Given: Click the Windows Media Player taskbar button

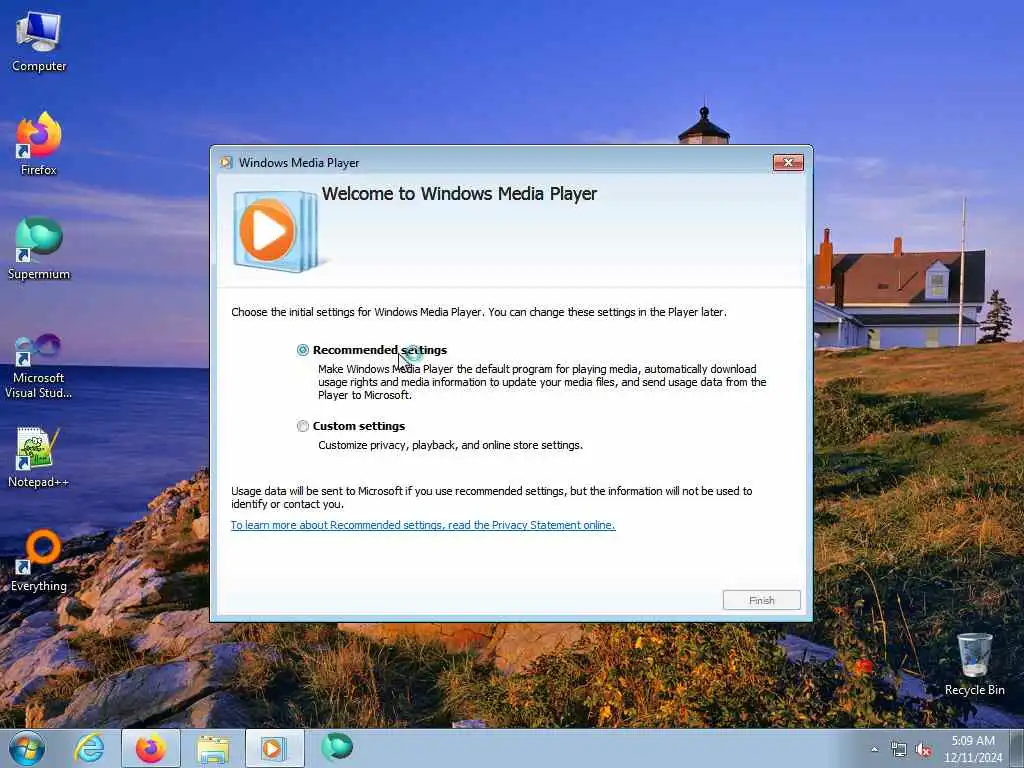Looking at the screenshot, I should click(274, 748).
